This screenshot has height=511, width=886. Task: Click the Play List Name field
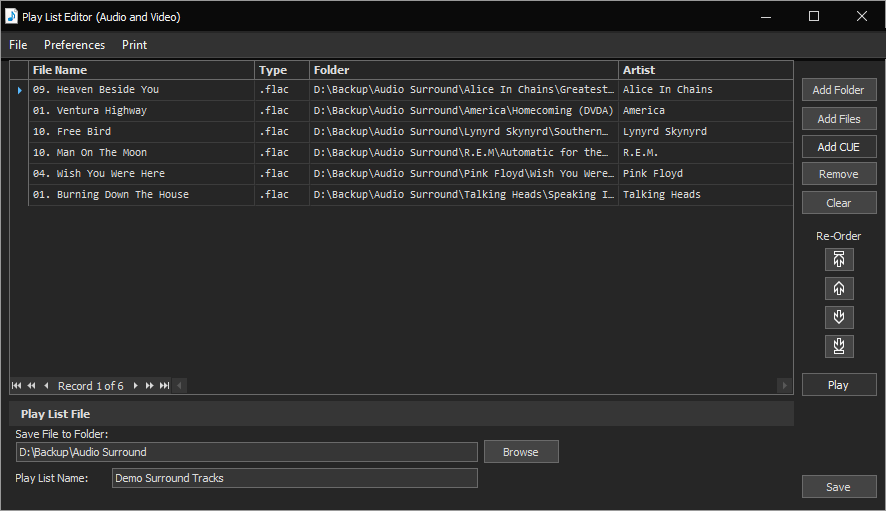(x=294, y=478)
